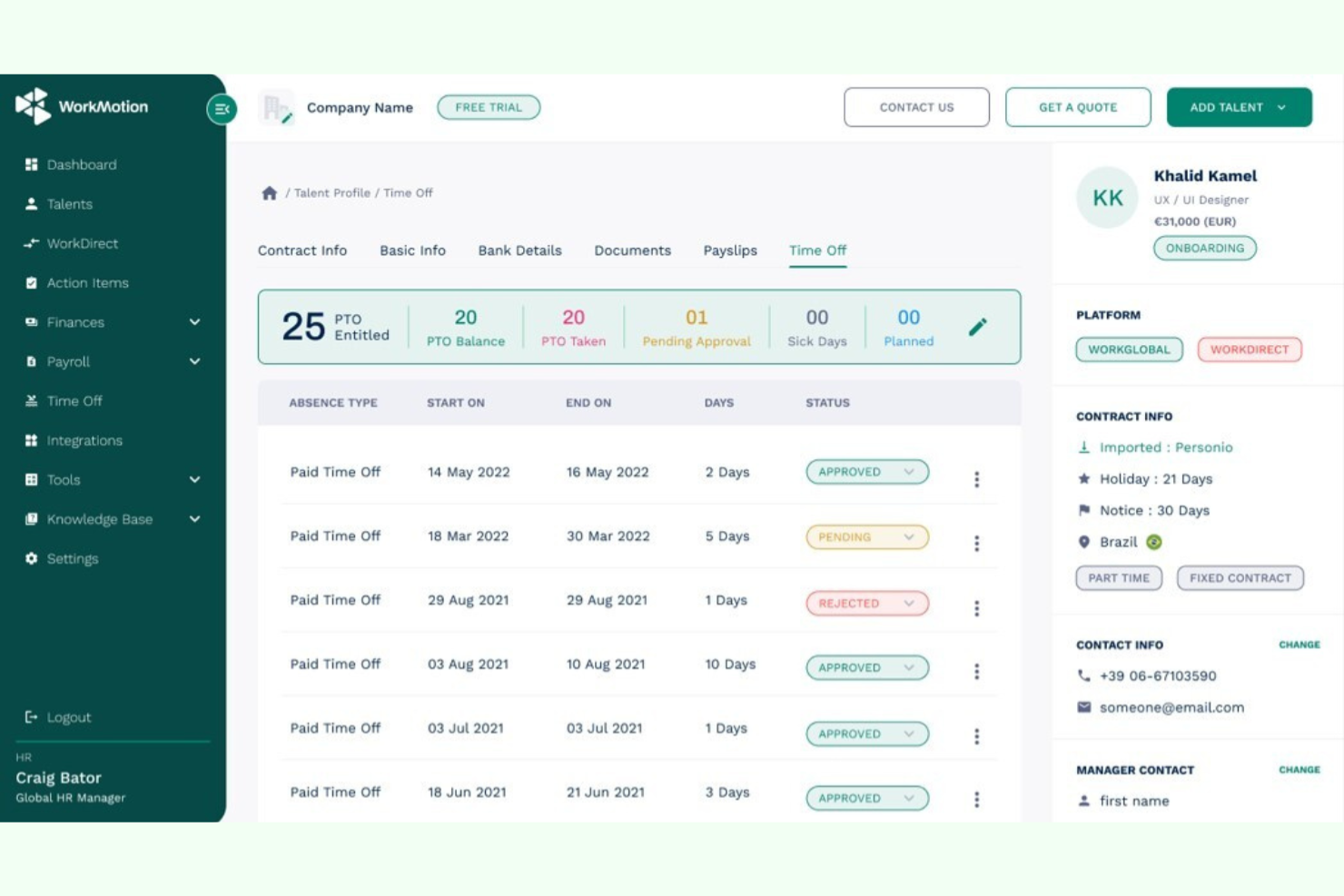The height and width of the screenshot is (896, 1344).
Task: Click the Free Trial badge
Action: 489,107
